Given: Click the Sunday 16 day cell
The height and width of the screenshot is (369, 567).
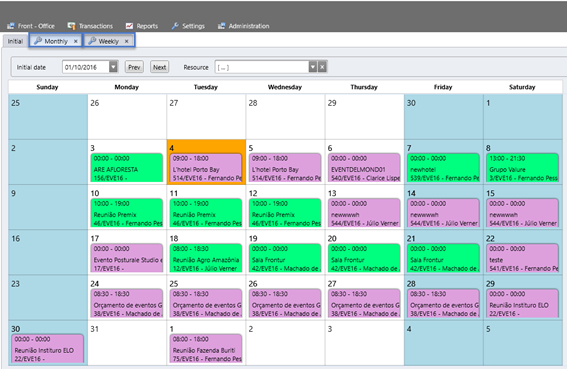Looking at the screenshot, I should [48, 253].
